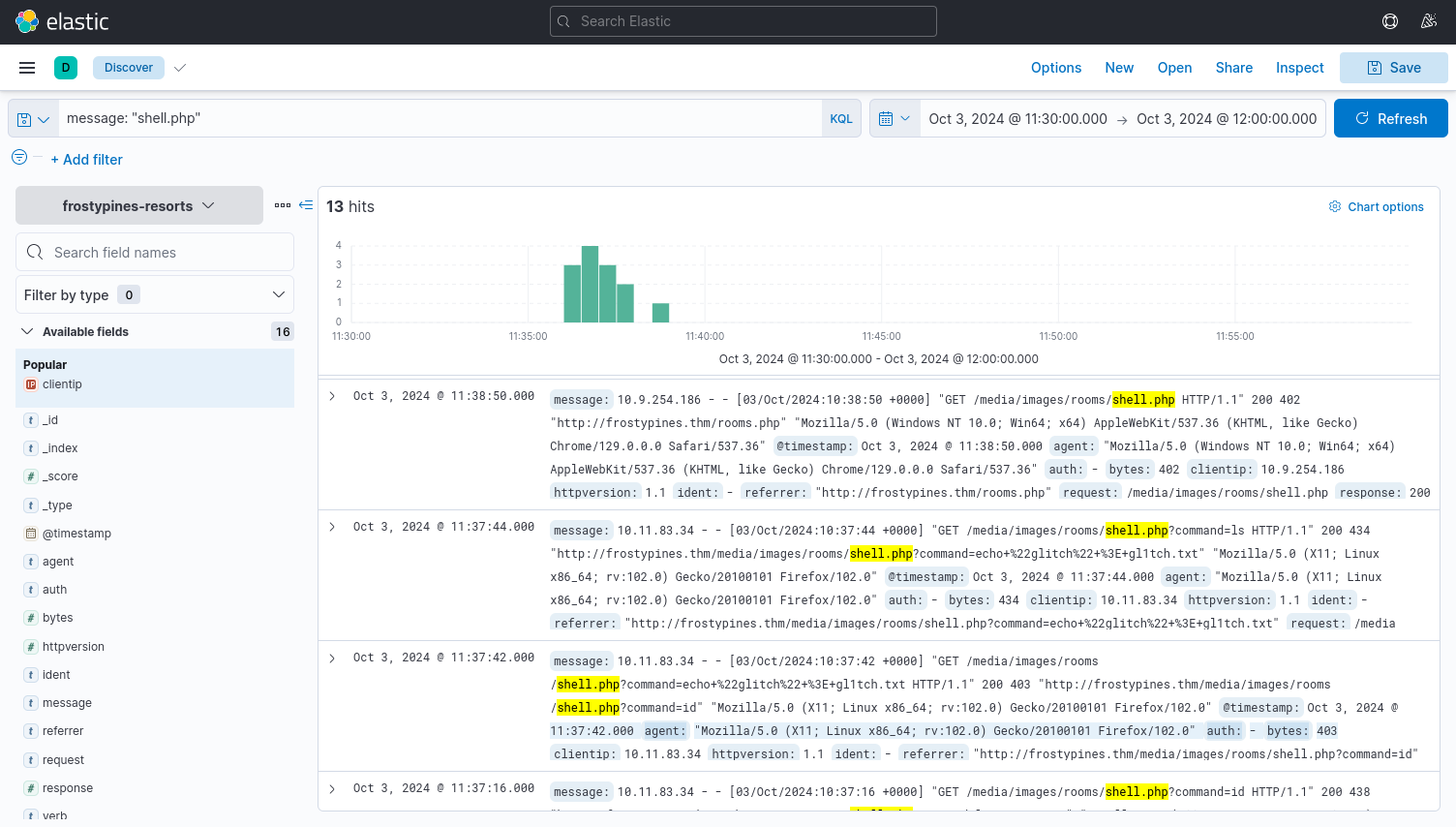Expand the 11:37:42.000 log row

click(332, 658)
